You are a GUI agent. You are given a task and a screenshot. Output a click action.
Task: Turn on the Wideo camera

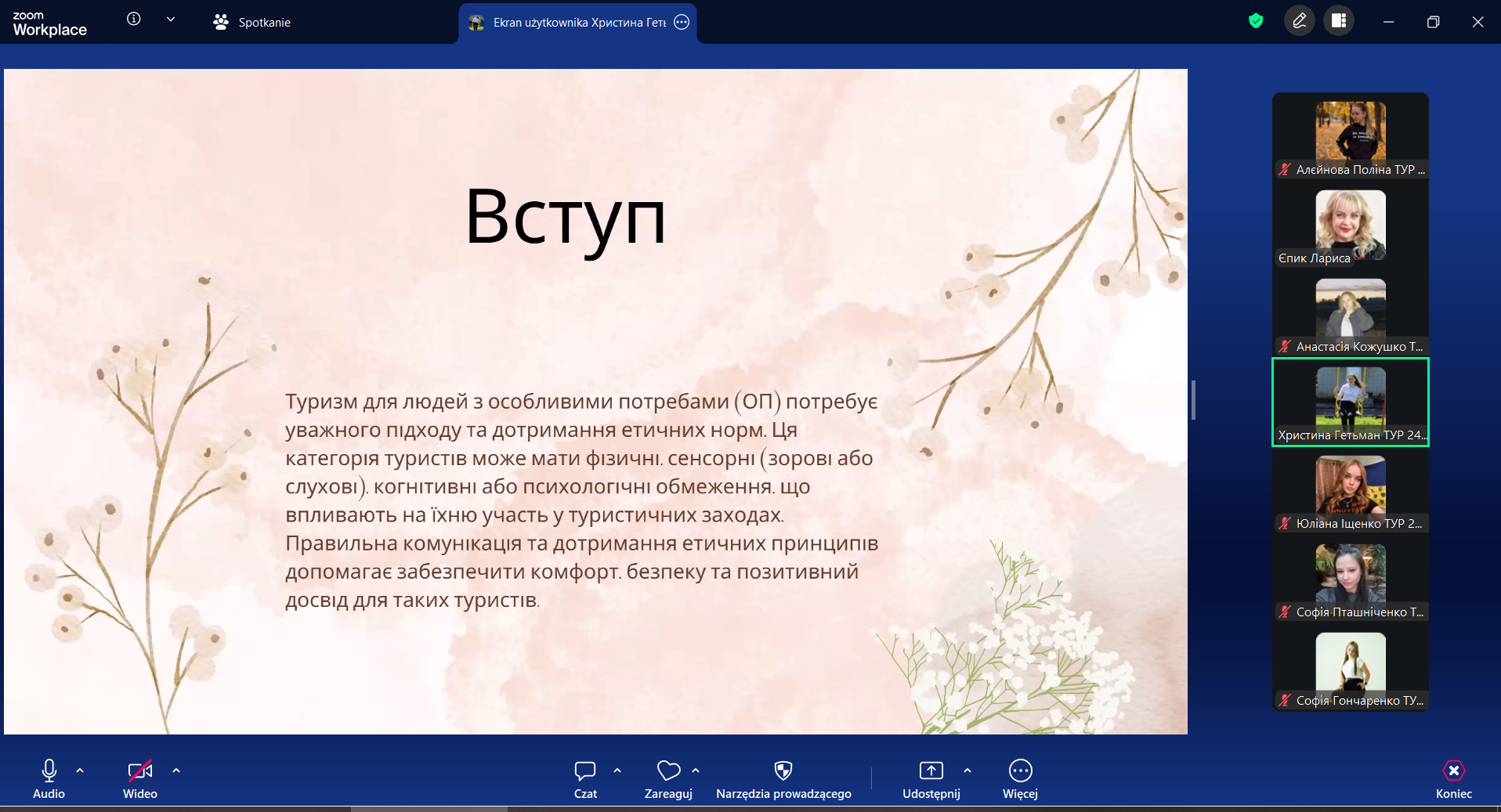pyautogui.click(x=140, y=779)
